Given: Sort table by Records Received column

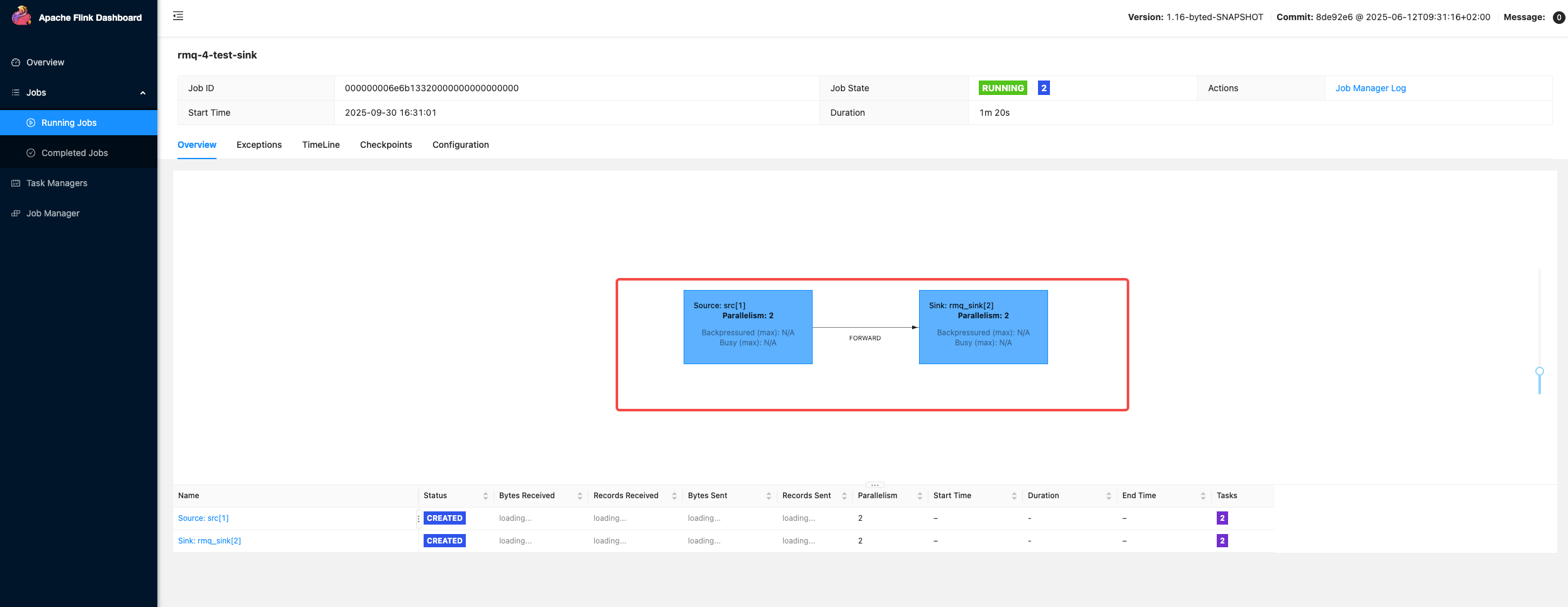Looking at the screenshot, I should tap(674, 496).
